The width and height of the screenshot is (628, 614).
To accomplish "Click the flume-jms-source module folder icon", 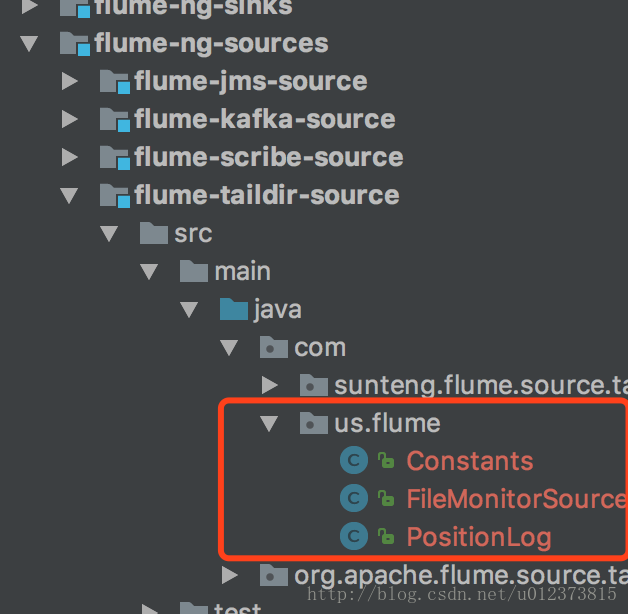I will coord(115,81).
